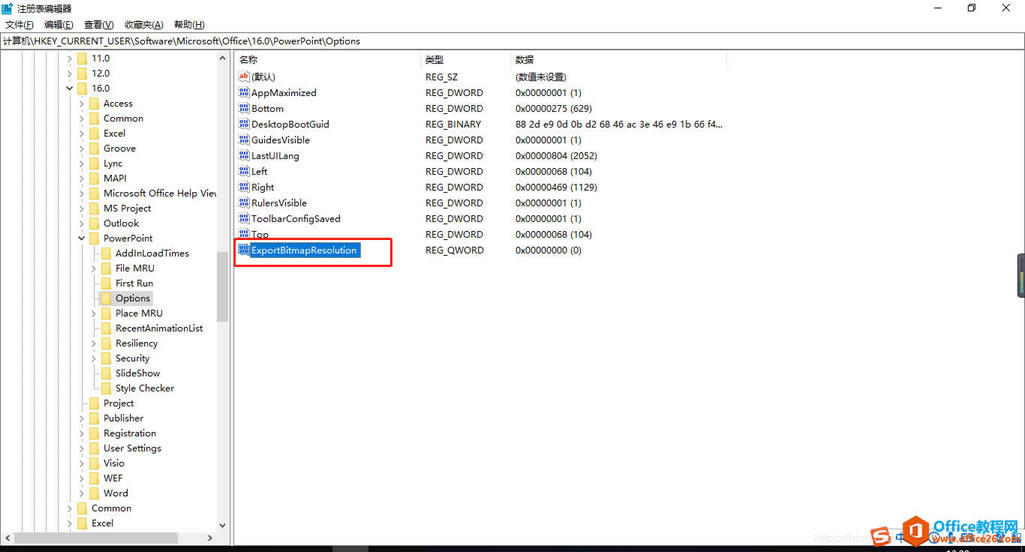Screen dimensions: 1025x552
Task: Select the DesktopBootGuid binary value icon
Action: [244, 124]
